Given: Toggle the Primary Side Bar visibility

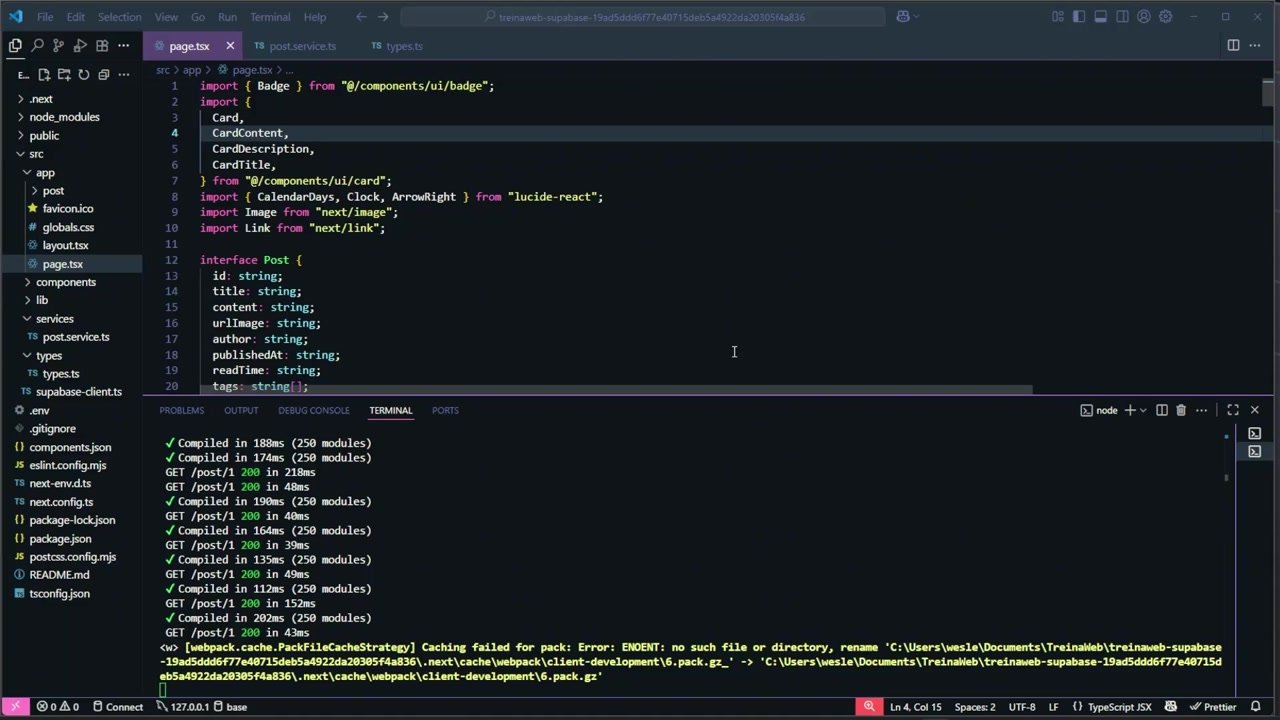Looking at the screenshot, I should coord(1079,16).
